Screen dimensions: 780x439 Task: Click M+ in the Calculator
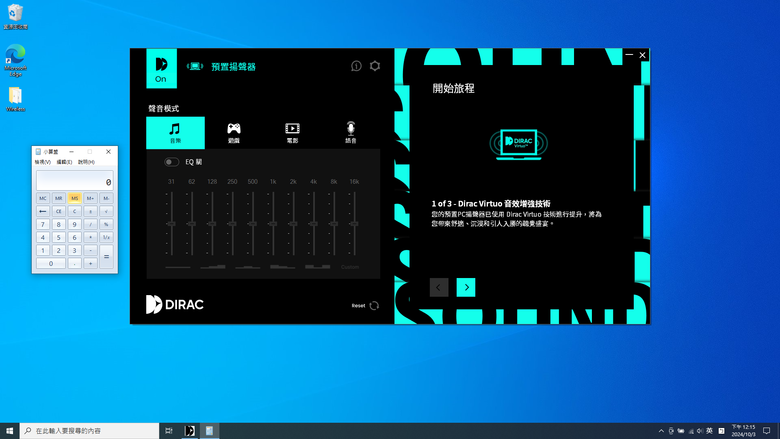point(91,198)
